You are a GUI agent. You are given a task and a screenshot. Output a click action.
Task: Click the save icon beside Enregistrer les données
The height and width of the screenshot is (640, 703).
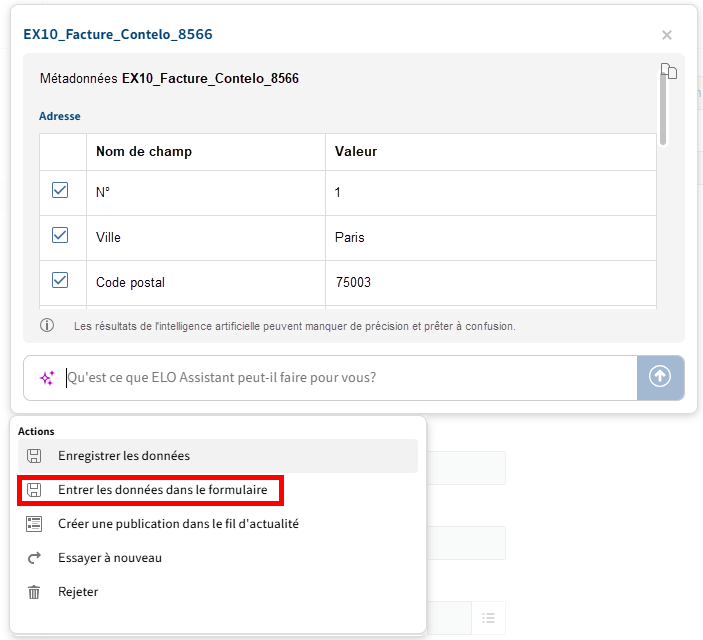coord(34,456)
